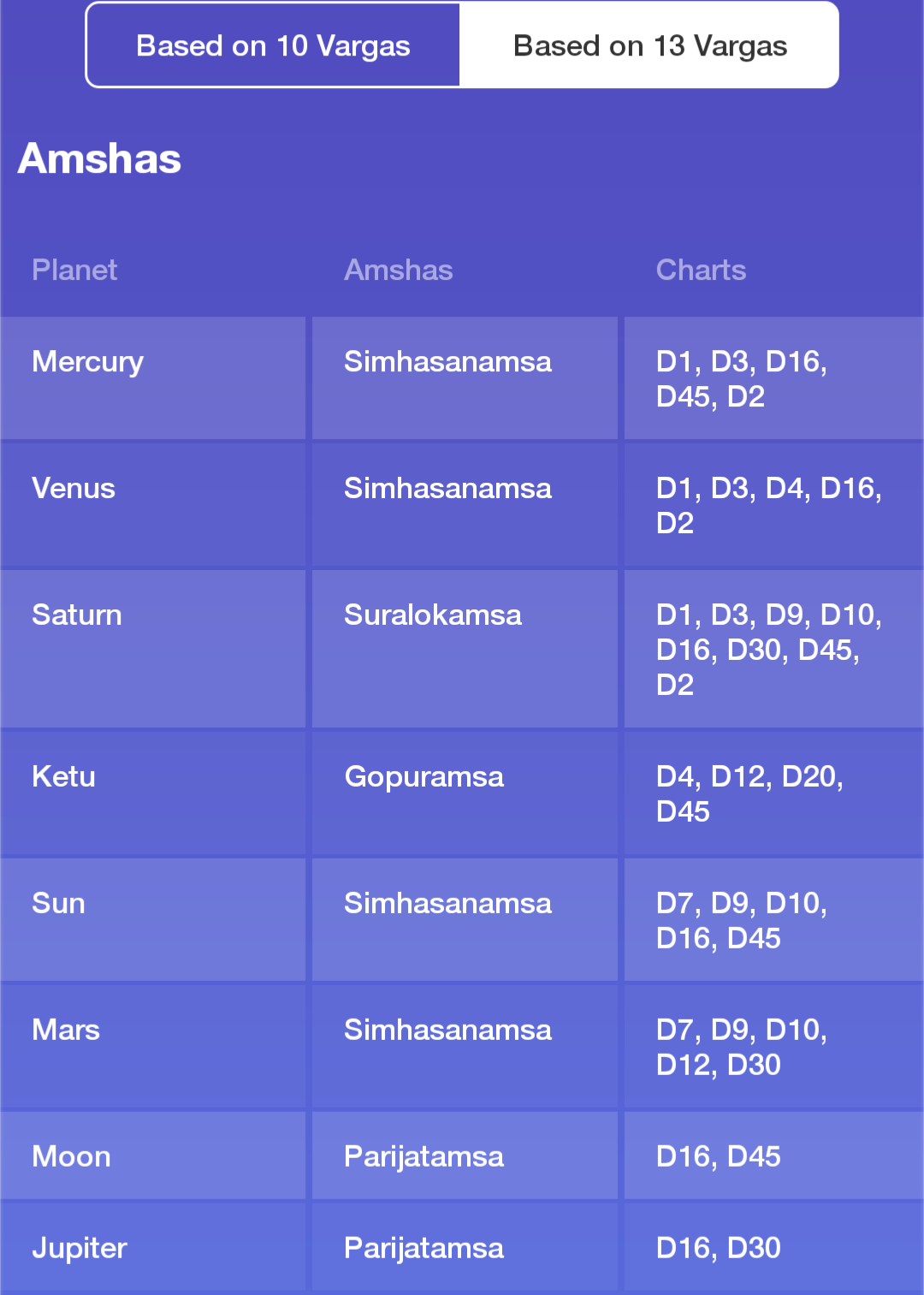The width and height of the screenshot is (924, 1295).
Task: Select the Moon planet cell
Action: click(x=153, y=1156)
